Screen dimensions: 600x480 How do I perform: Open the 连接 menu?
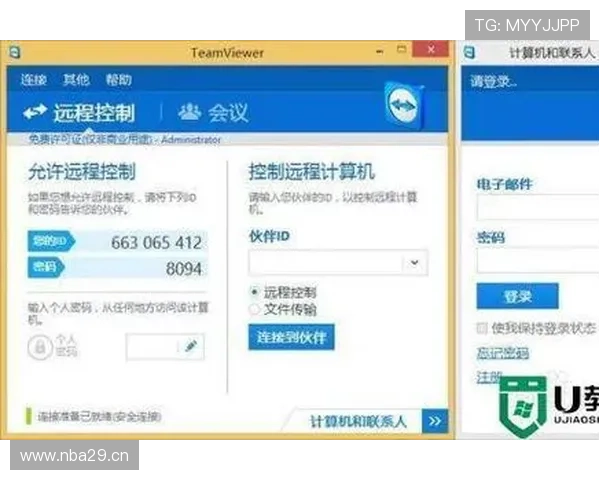pos(34,80)
